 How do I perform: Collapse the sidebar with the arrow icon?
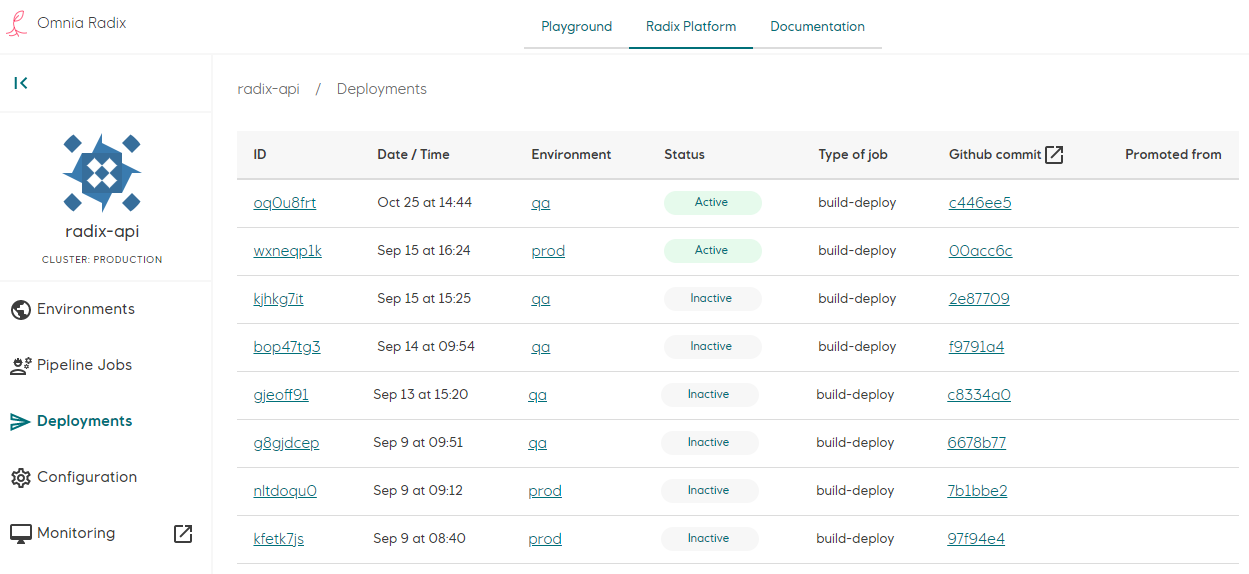(x=21, y=83)
